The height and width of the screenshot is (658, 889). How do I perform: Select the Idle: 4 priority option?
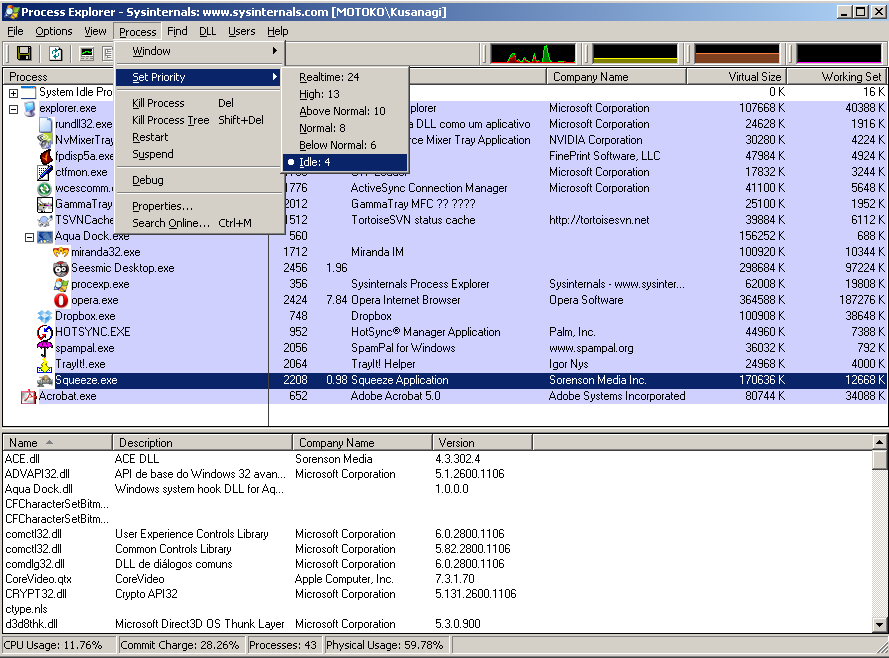point(345,162)
